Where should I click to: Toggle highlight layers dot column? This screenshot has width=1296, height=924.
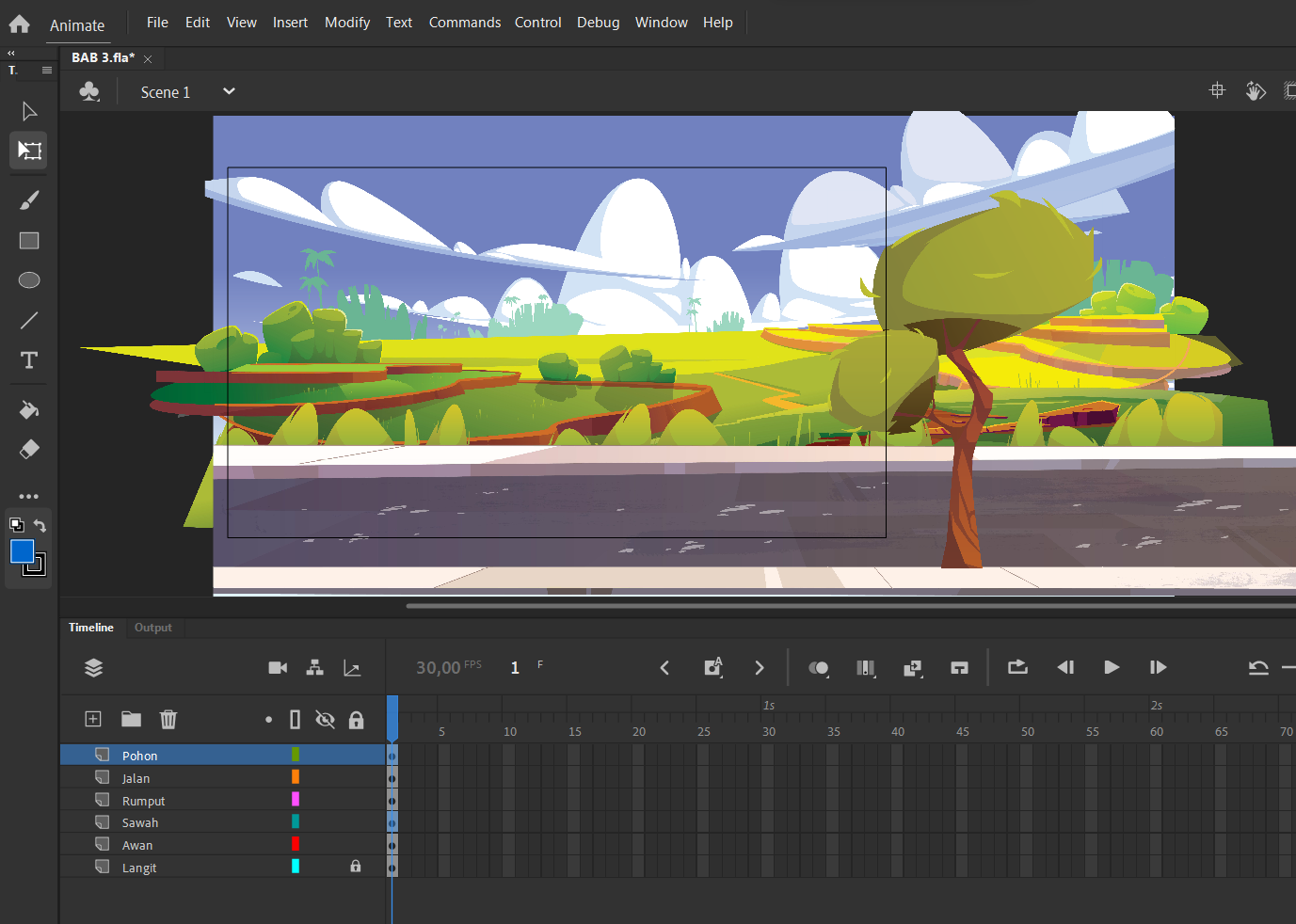(x=268, y=719)
